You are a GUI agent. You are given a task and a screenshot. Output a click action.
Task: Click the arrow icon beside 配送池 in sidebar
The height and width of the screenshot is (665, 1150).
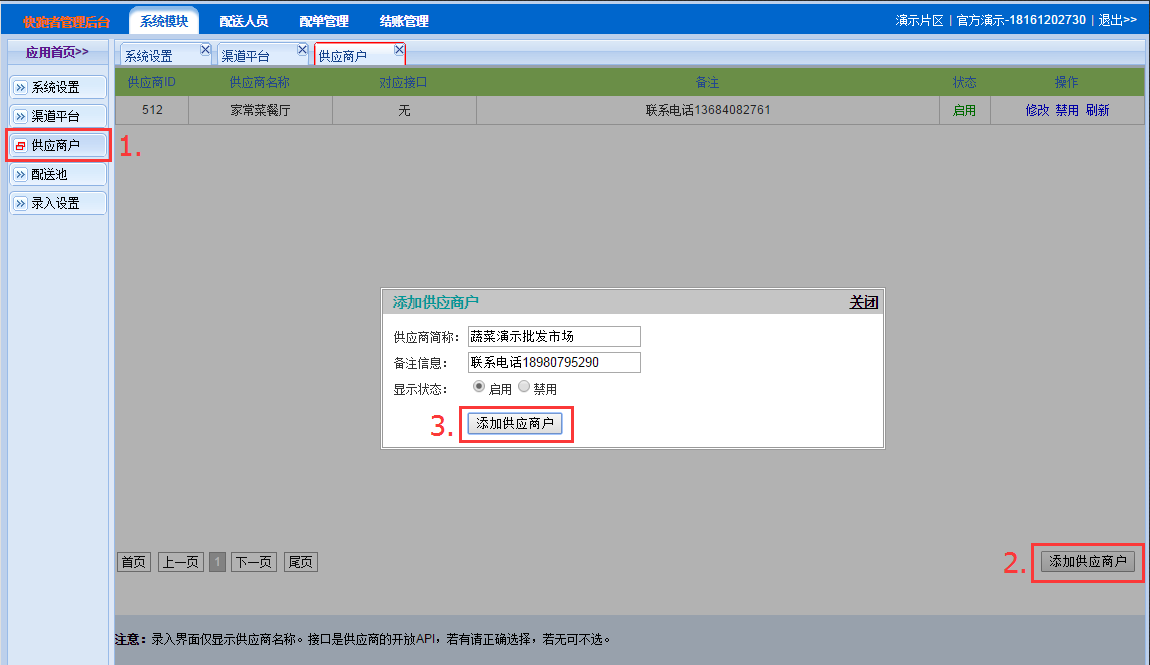coord(20,175)
